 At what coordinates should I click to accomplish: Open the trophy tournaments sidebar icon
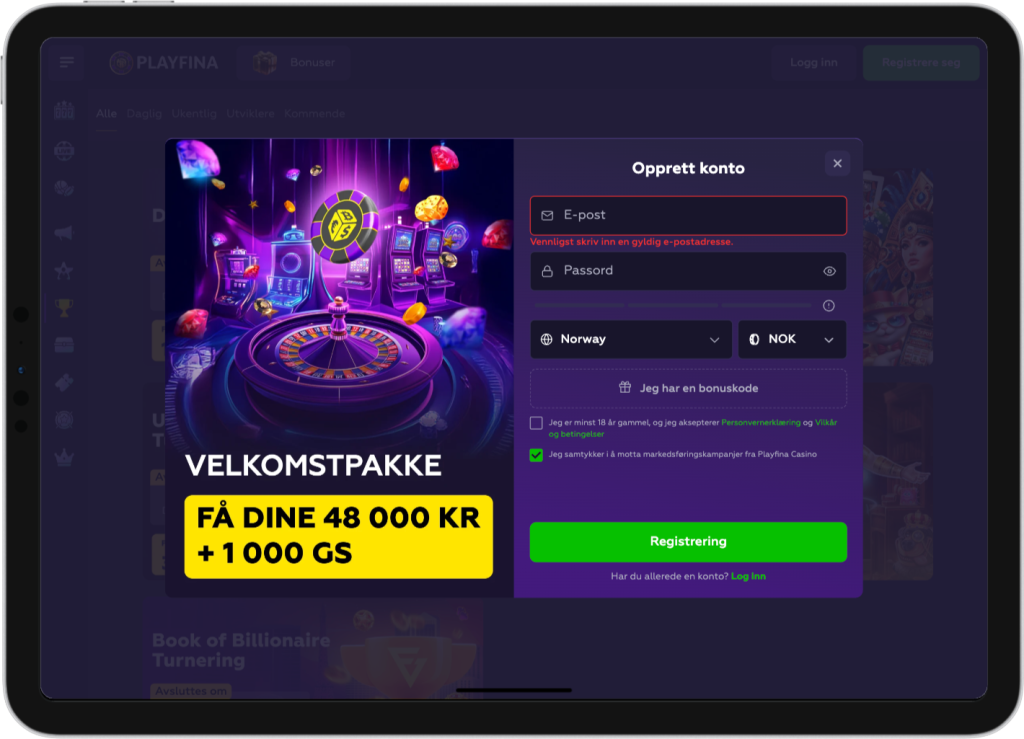pos(64,307)
